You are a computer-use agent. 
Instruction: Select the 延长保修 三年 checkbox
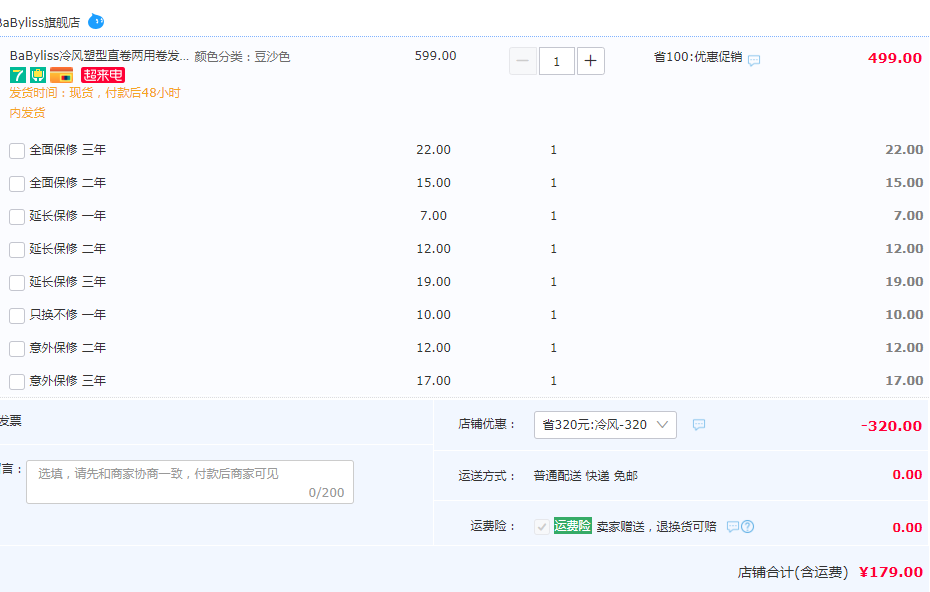[x=17, y=282]
